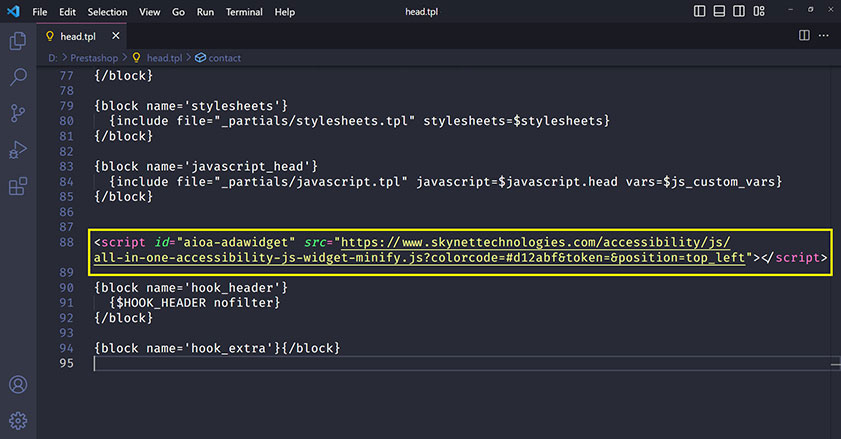Image resolution: width=841 pixels, height=439 pixels.
Task: Toggle primary side bar layout icon
Action: coord(699,11)
